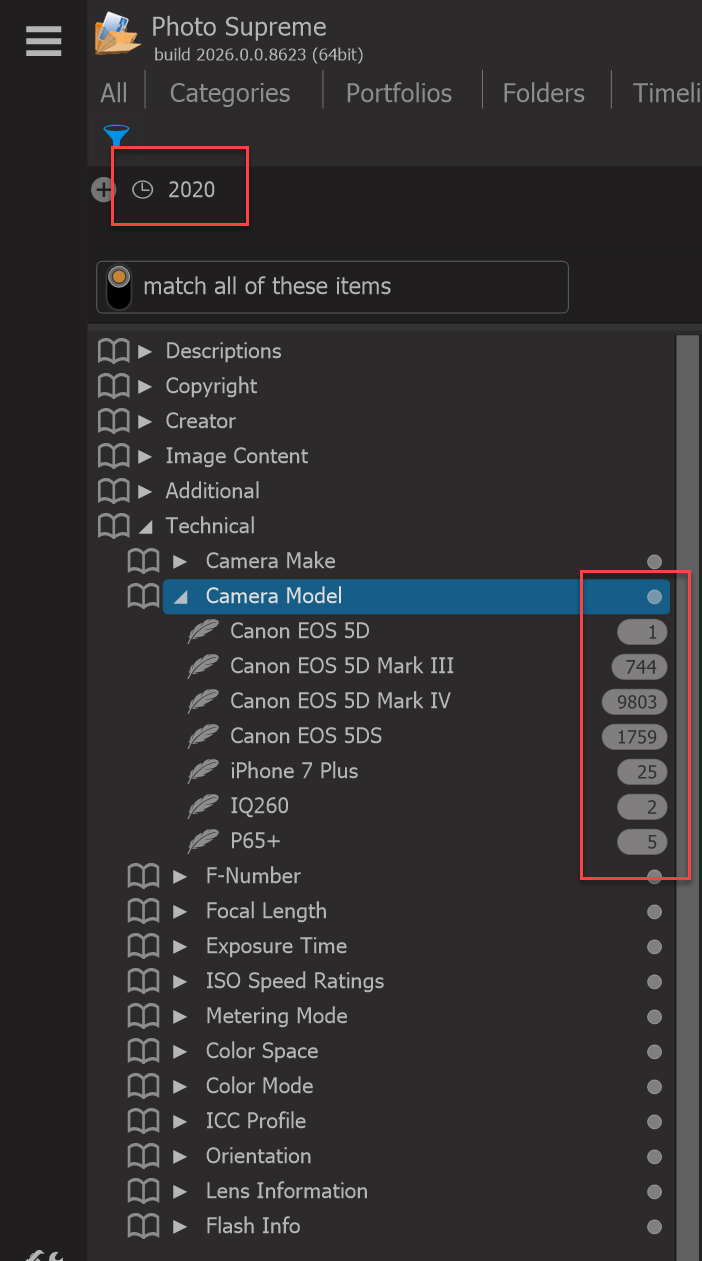
Task: Toggle the dot indicator on Metering Mode row
Action: point(655,1017)
